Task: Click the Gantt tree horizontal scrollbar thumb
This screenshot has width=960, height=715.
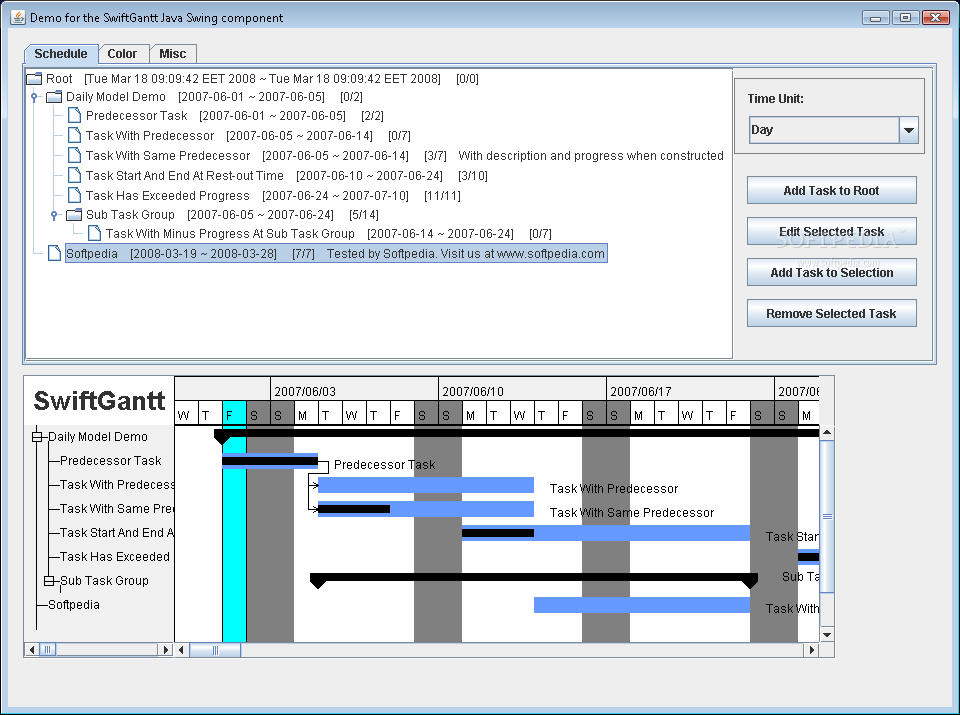Action: [x=48, y=649]
